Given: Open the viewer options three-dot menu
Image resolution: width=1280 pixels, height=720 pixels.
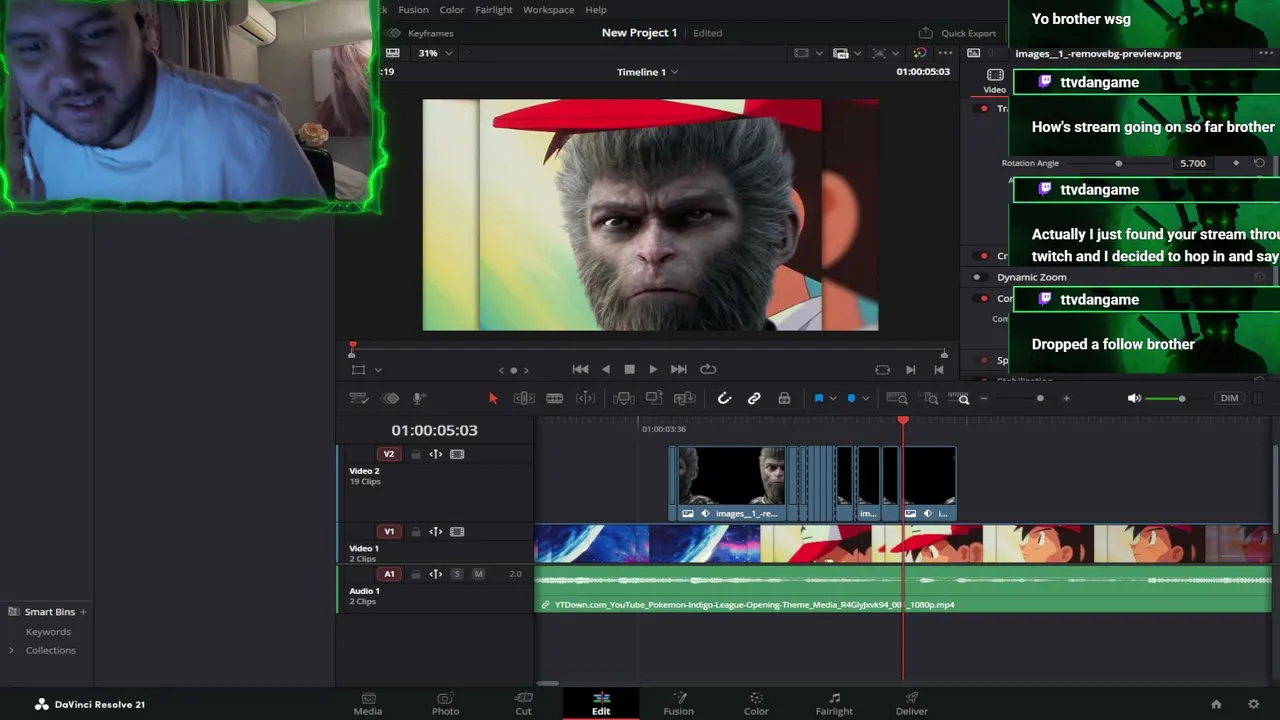Looking at the screenshot, I should pyautogui.click(x=946, y=53).
